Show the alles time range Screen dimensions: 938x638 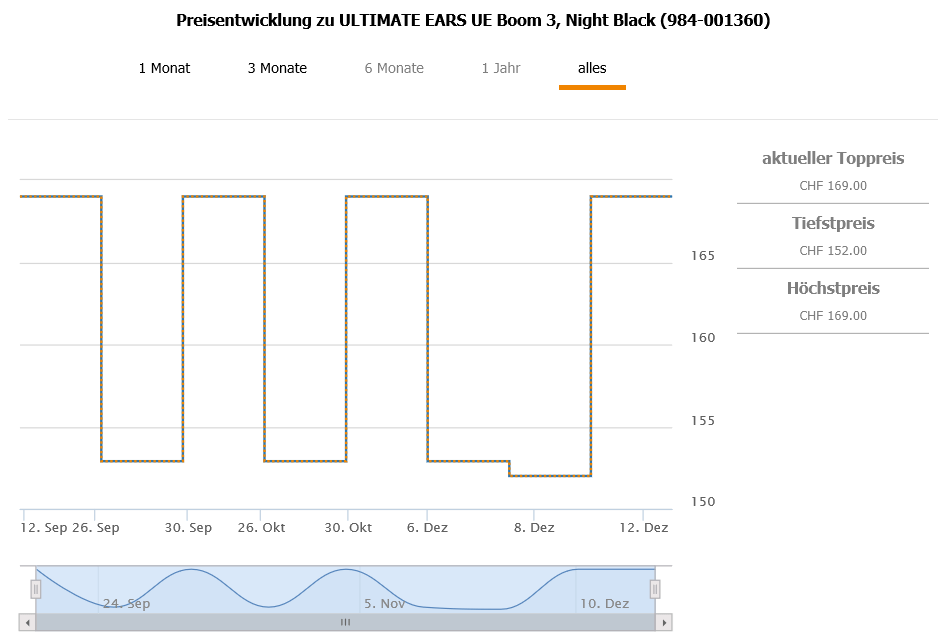coord(592,68)
